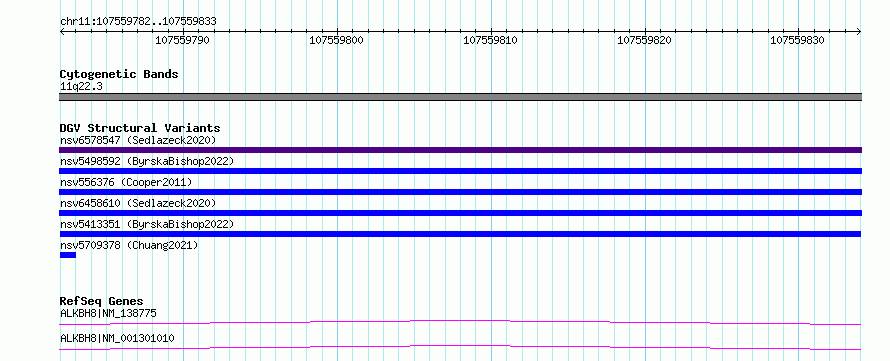Click the RefSeq Genes track title
Screen dimensions: 890x361
102,301
